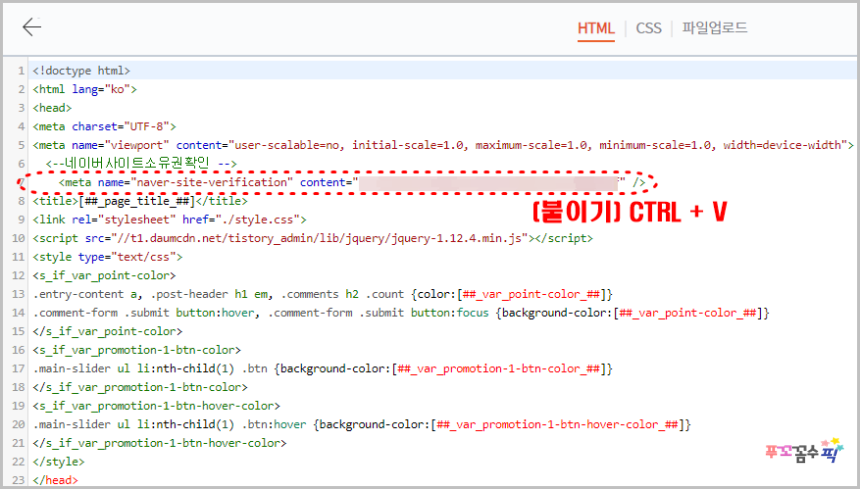
Task: Click the closing </head> line
Action: point(55,480)
